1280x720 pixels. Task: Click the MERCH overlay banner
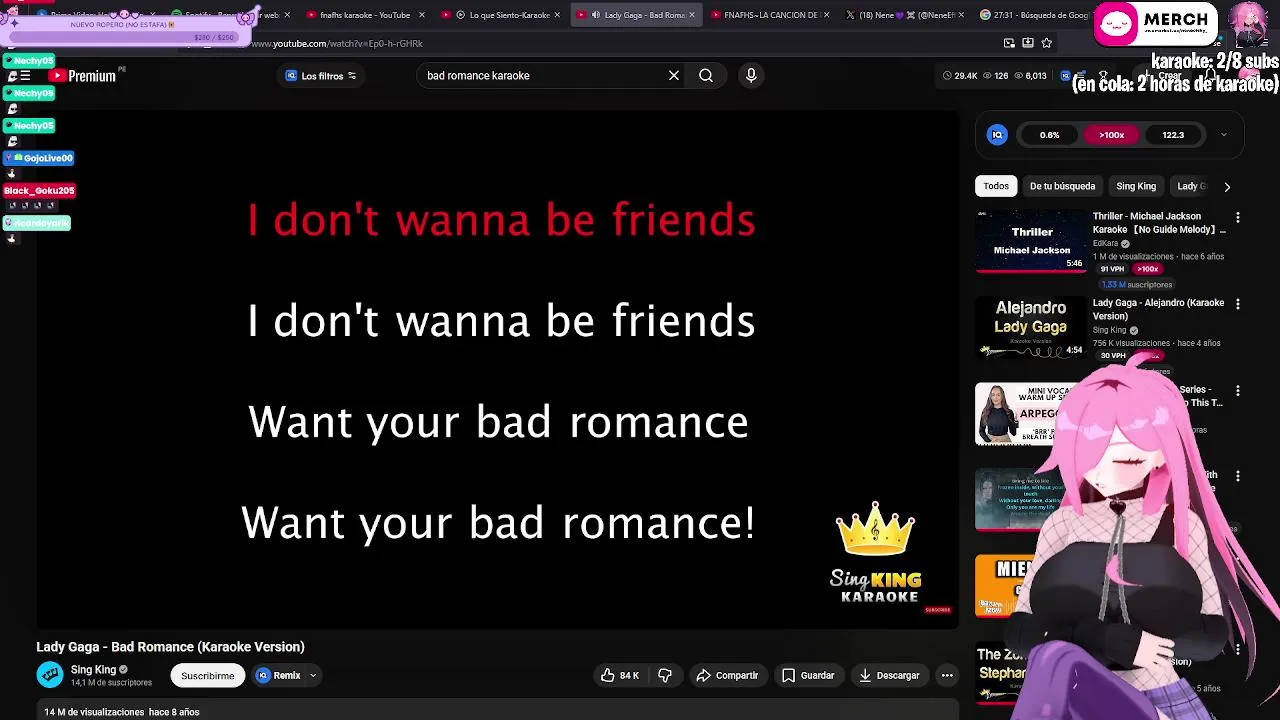click(x=1155, y=24)
